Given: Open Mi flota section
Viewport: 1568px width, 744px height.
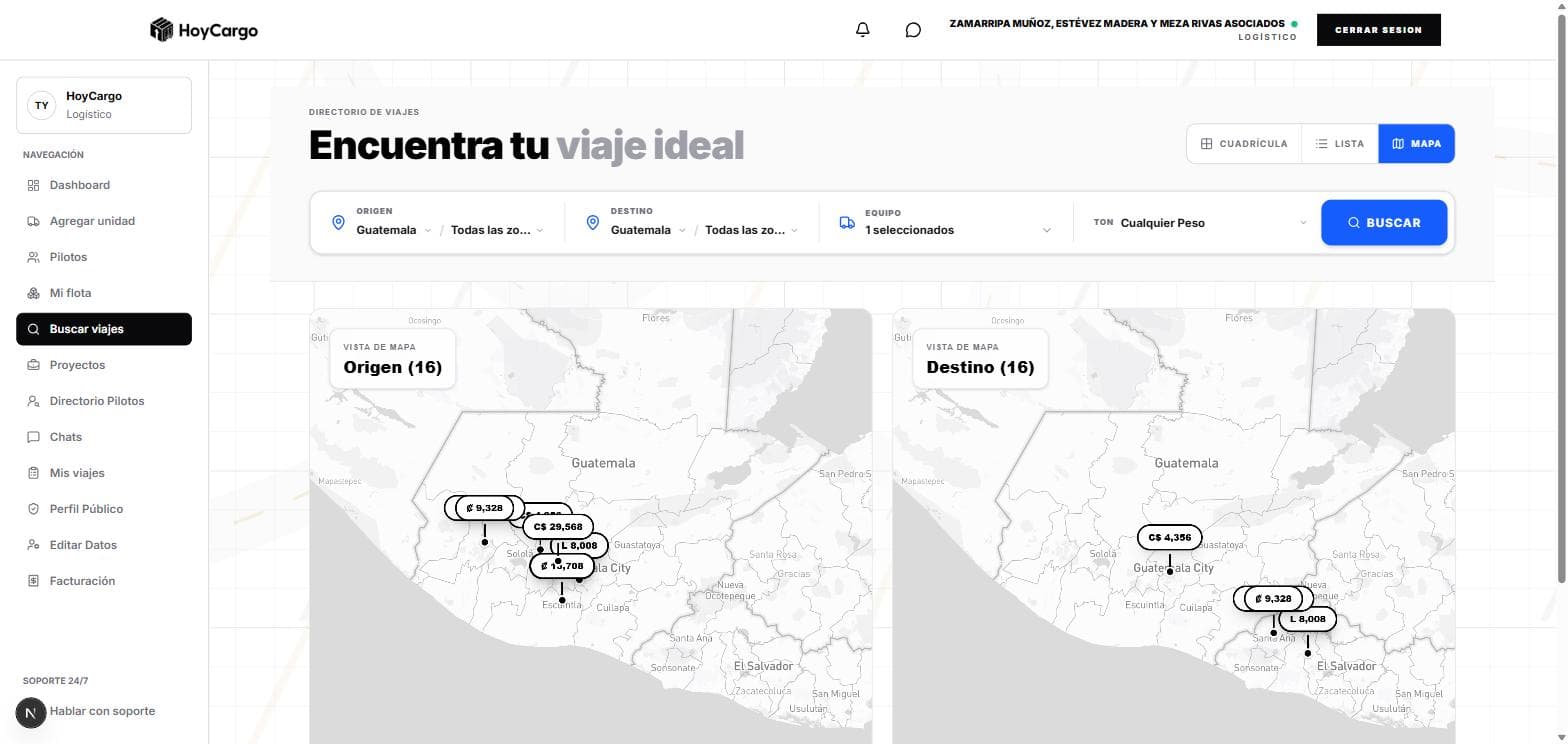Looking at the screenshot, I should tap(104, 293).
